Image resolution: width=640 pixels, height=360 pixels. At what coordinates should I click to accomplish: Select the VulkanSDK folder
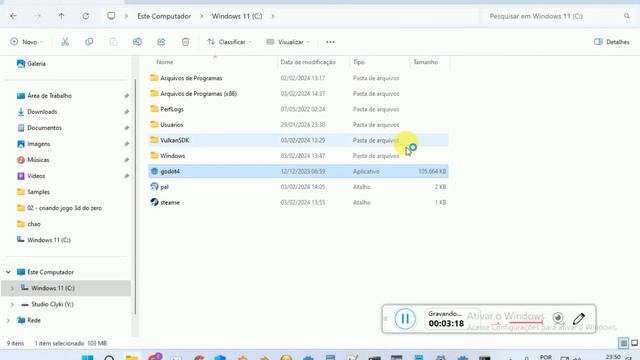[298, 140]
